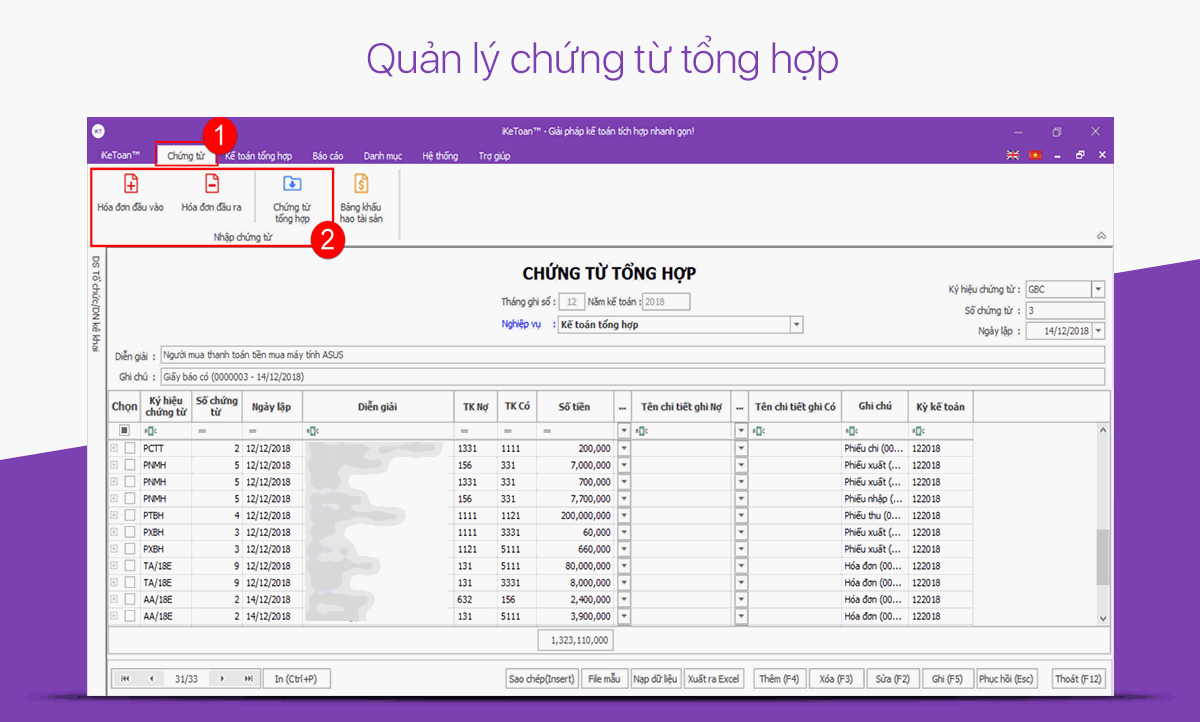Tick the checkbox for the PCTT row
This screenshot has width=1200, height=722.
pyautogui.click(x=130, y=449)
